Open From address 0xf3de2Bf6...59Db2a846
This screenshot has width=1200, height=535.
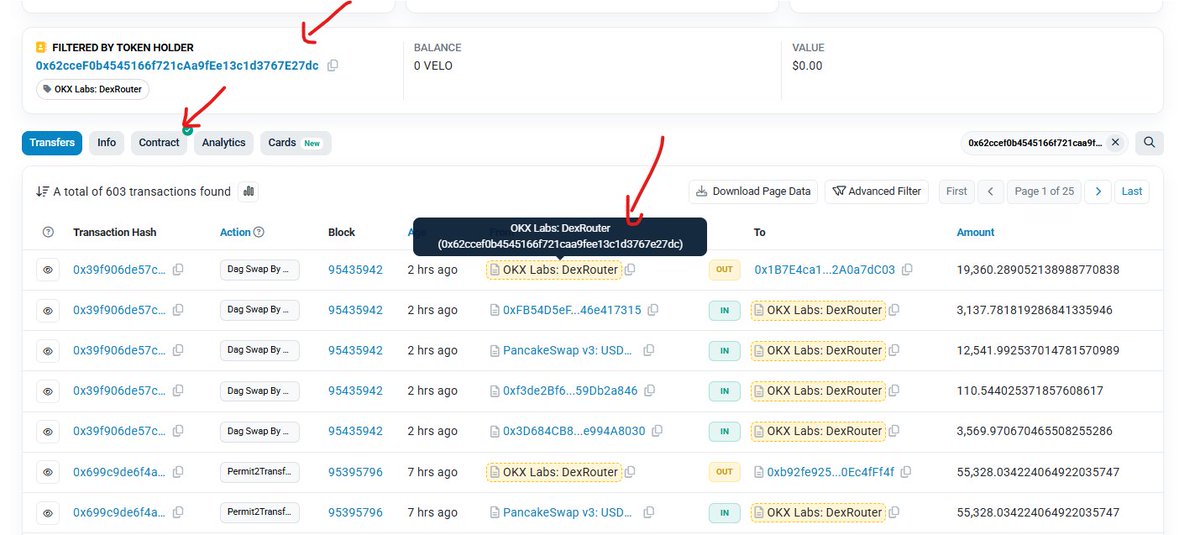(x=570, y=391)
